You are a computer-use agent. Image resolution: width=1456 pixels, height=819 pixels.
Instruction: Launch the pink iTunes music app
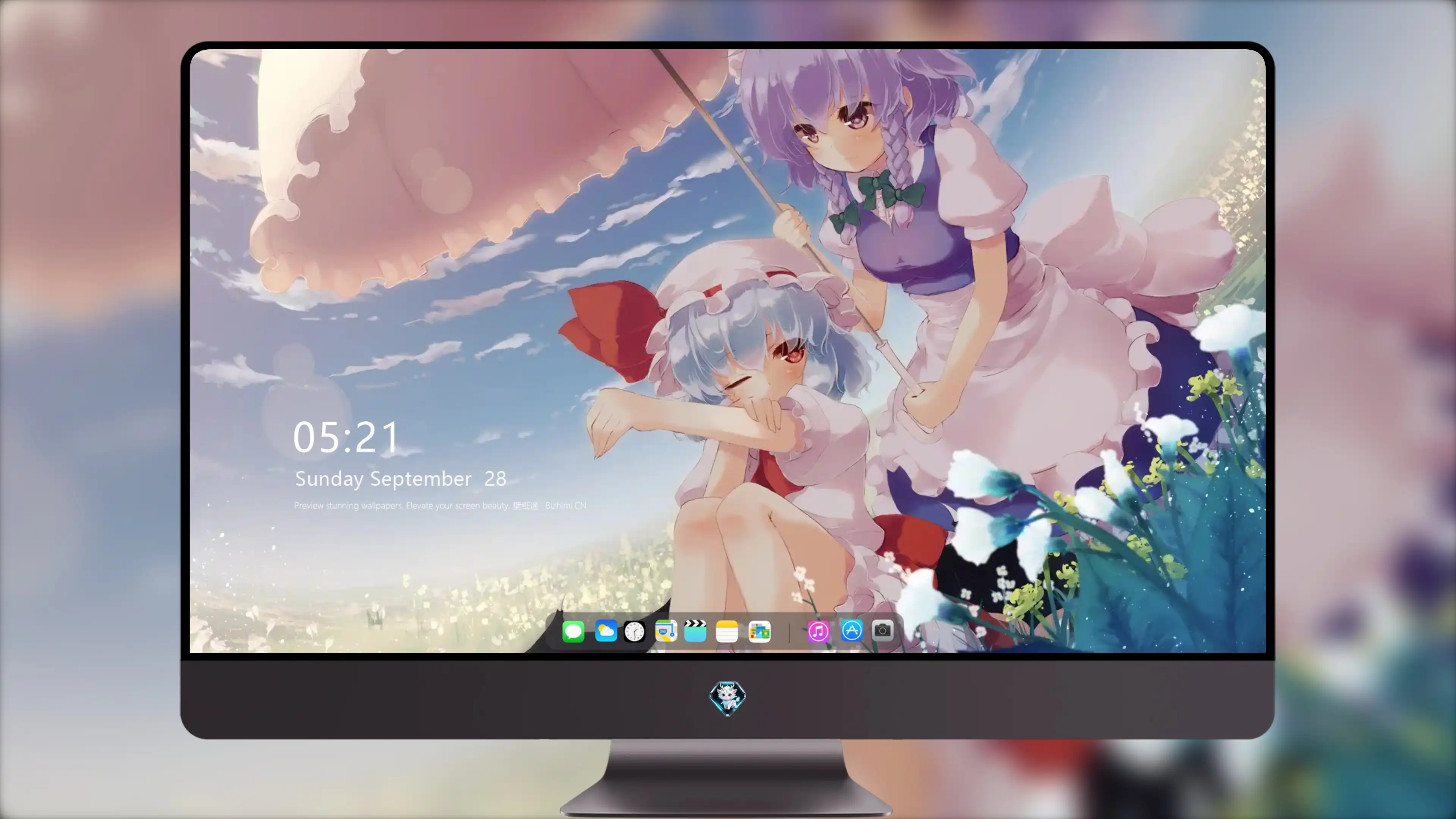(819, 631)
